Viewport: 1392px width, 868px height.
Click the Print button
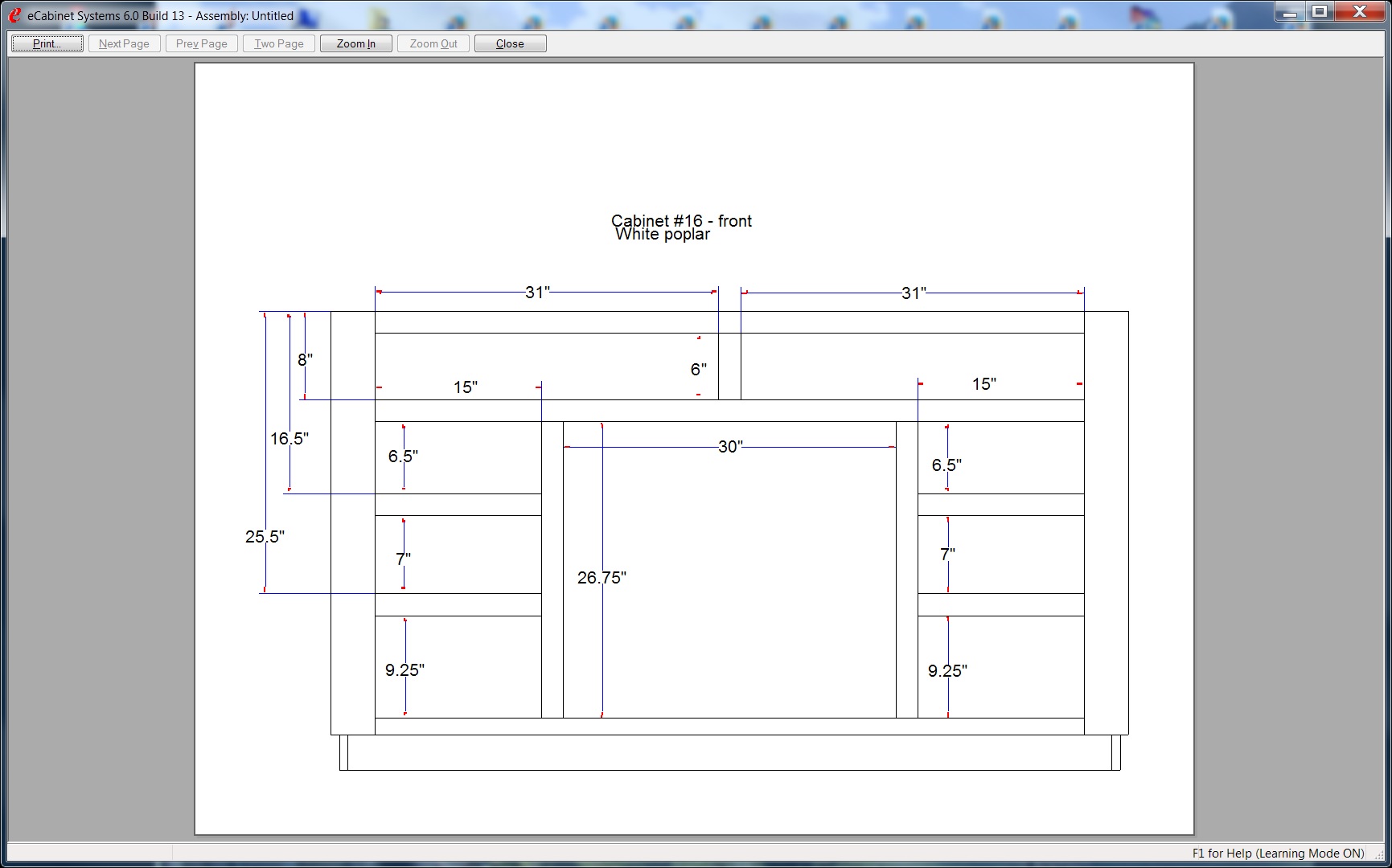tap(47, 43)
